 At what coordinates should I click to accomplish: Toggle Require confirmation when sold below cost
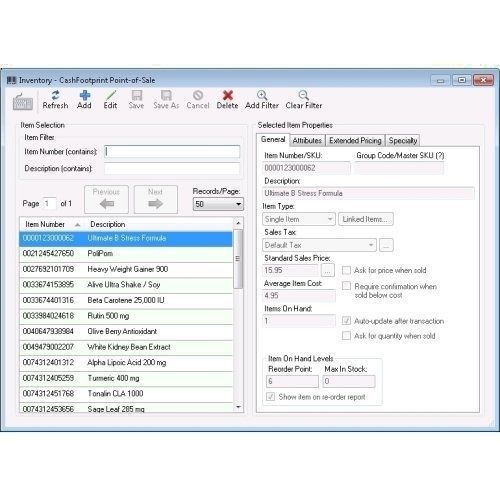(346, 286)
